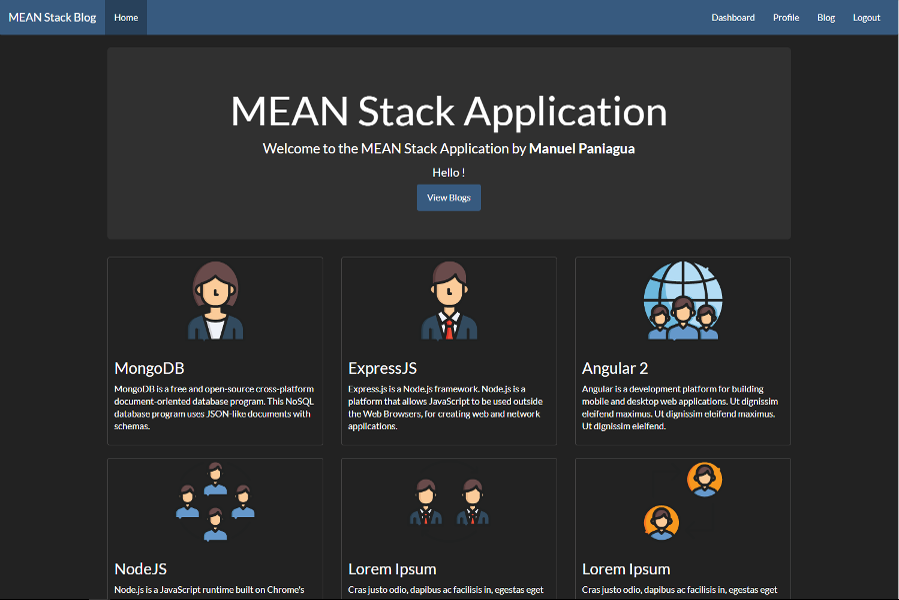Click the group chat icon above NodeJS
Image resolution: width=899 pixels, height=600 pixels.
coord(215,501)
